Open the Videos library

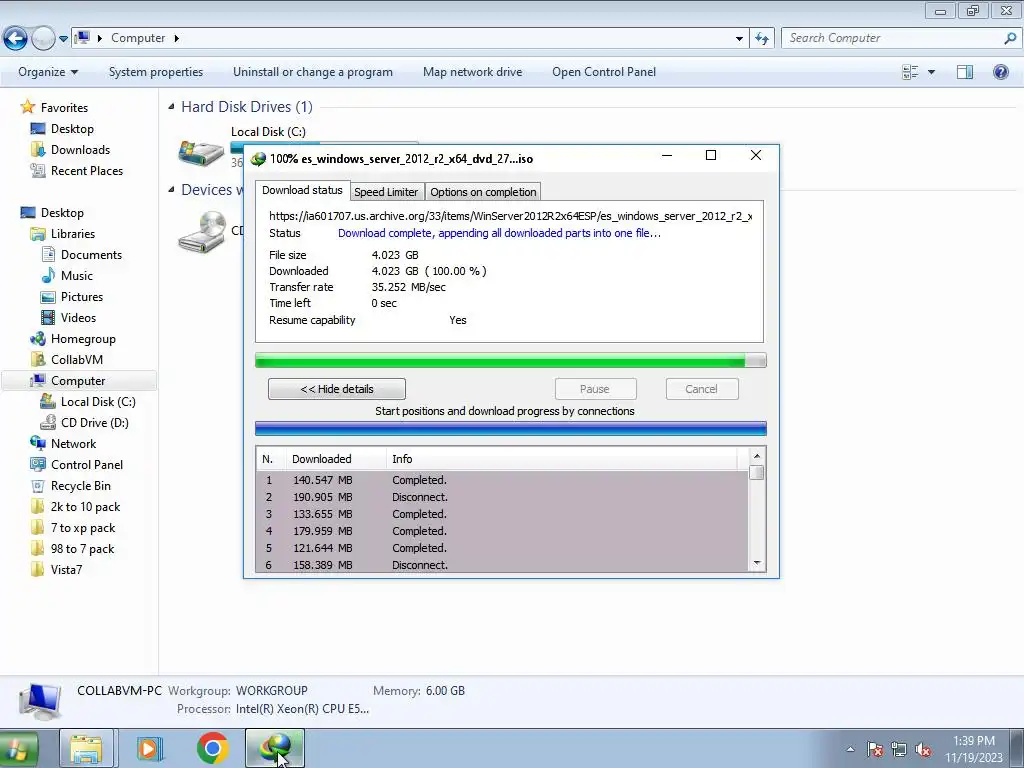click(69, 317)
